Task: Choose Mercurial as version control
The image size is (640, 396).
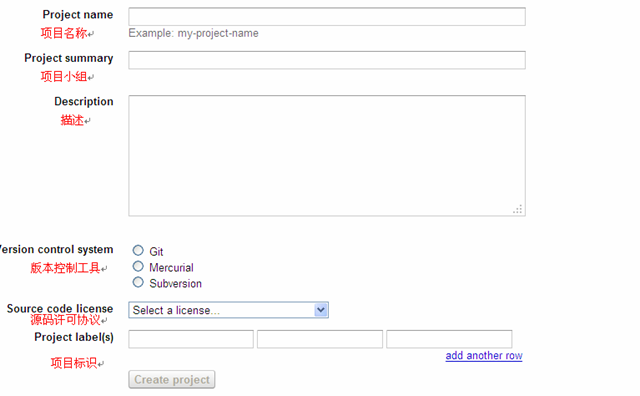Action: click(138, 267)
